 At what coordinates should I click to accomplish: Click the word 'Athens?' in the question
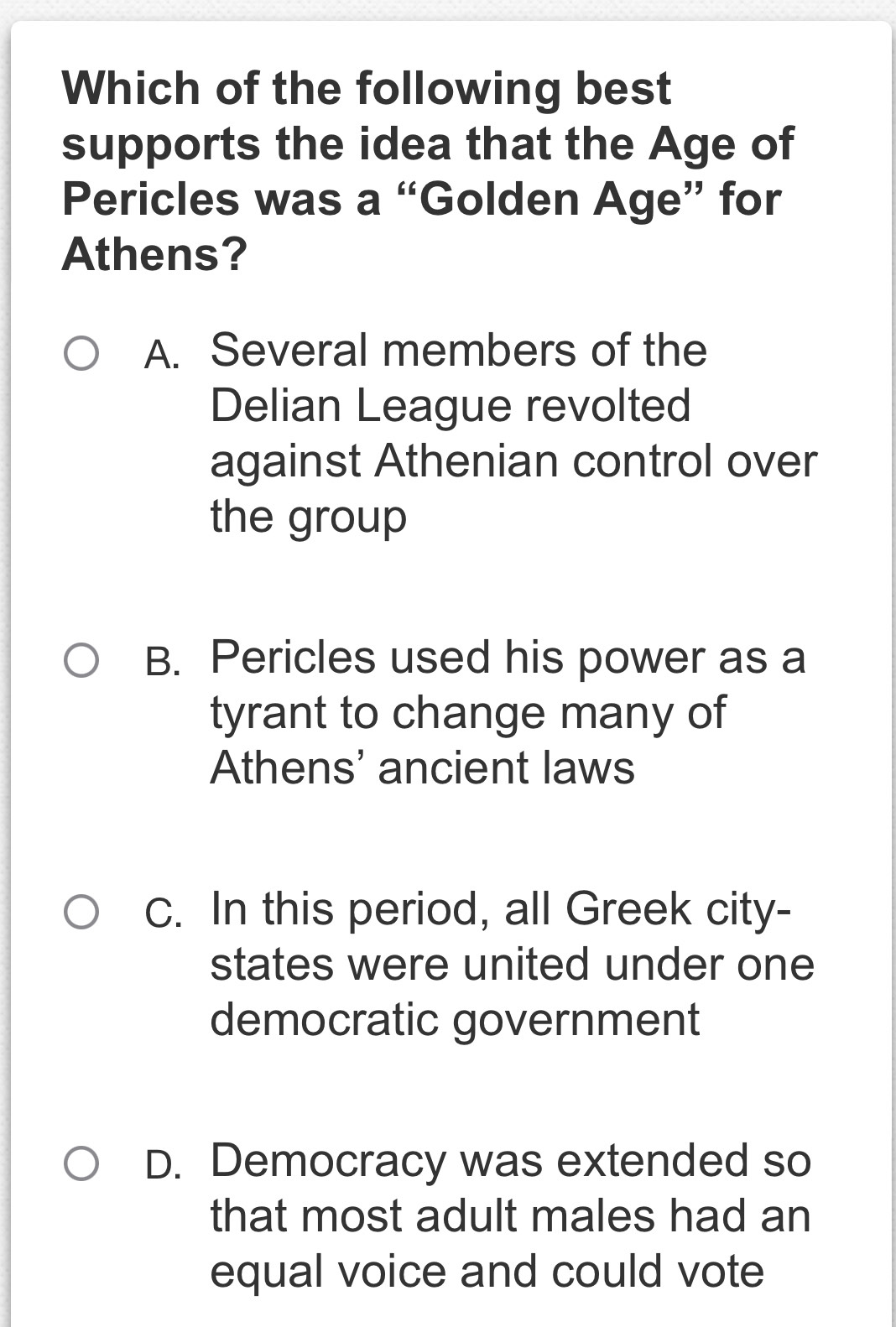pyautogui.click(x=154, y=254)
